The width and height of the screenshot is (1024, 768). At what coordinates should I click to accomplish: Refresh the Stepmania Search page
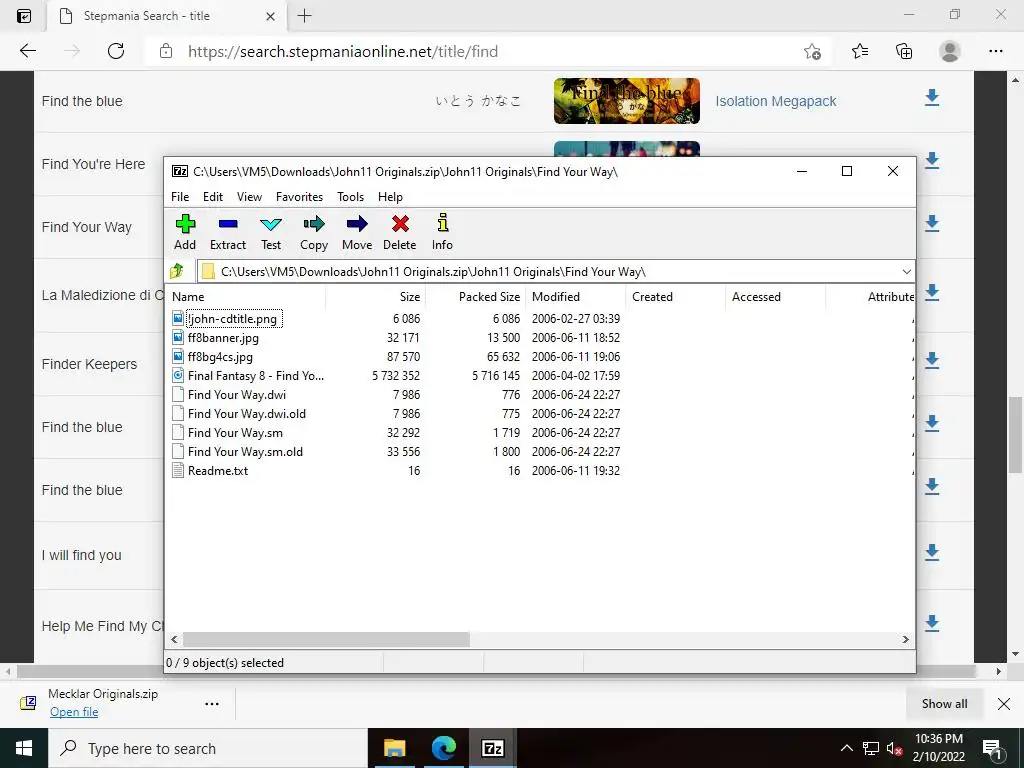[116, 51]
